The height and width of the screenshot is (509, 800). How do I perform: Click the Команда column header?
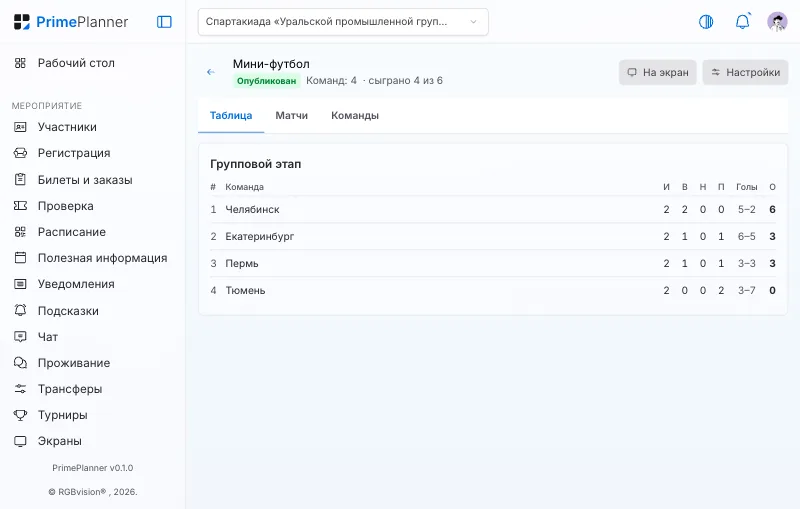pos(244,187)
